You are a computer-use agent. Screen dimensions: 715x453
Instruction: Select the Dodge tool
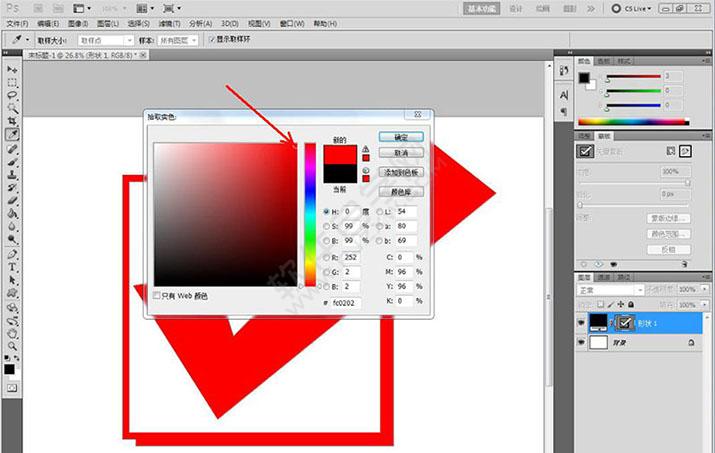[12, 239]
